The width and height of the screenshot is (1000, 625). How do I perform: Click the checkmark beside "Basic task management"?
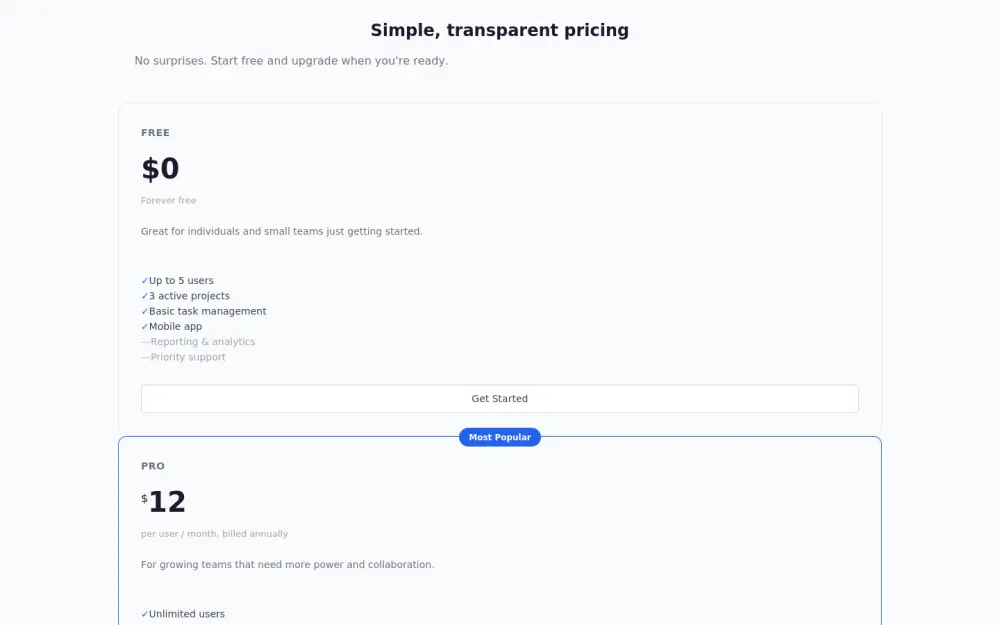pos(145,311)
